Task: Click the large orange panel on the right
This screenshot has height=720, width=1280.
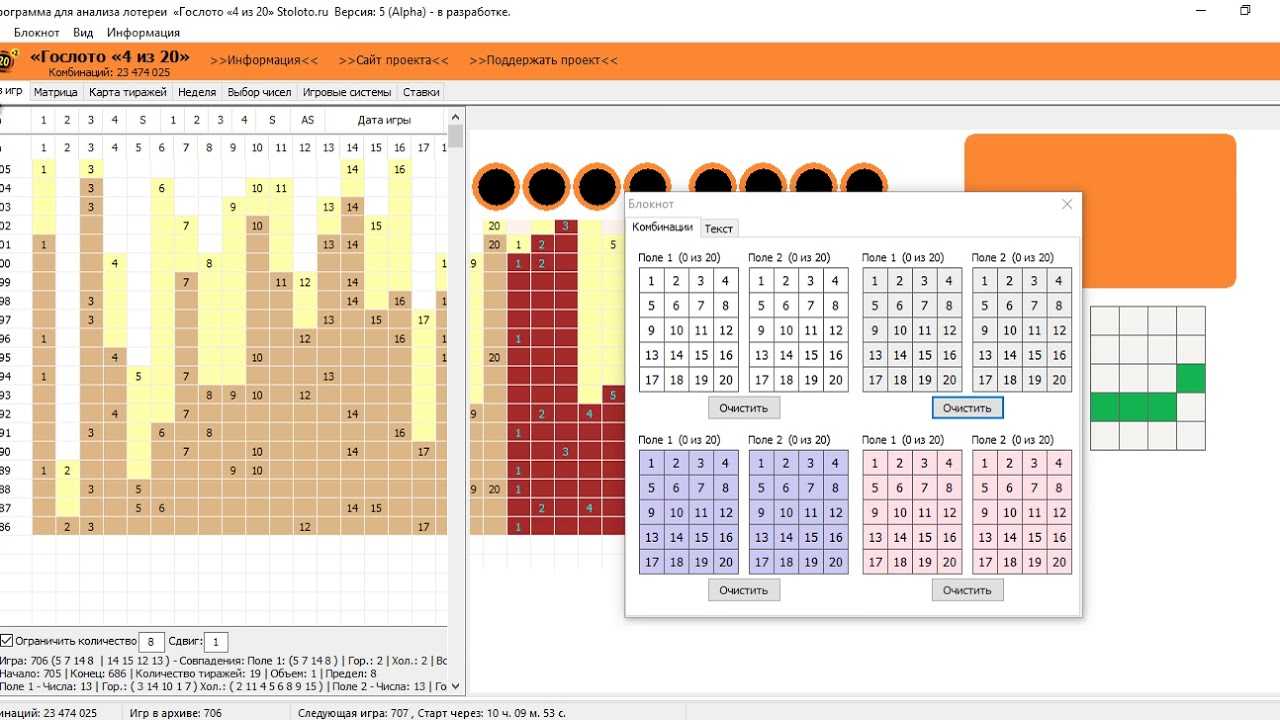Action: pos(1100,211)
